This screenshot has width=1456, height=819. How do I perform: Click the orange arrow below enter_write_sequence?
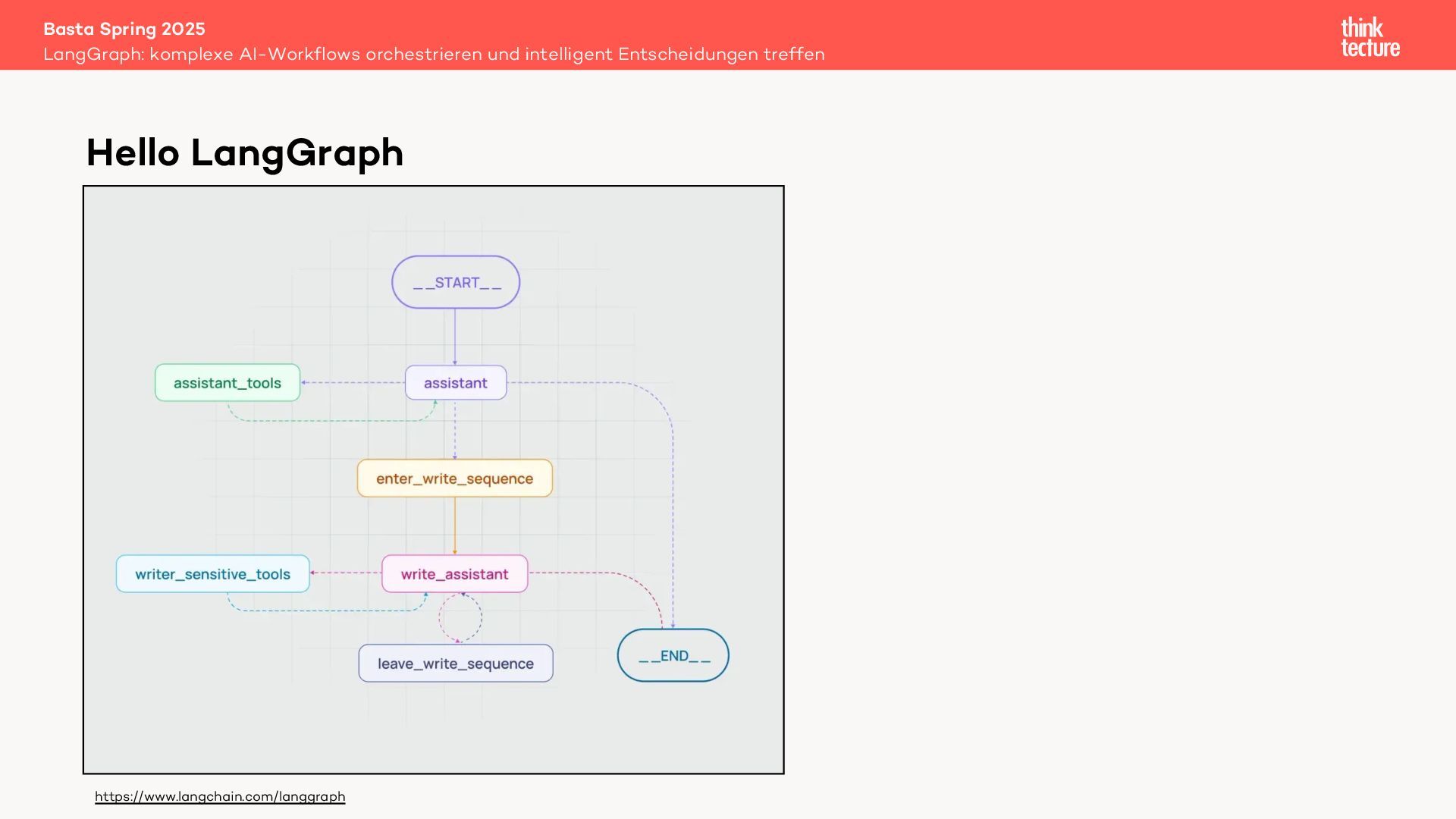tap(455, 526)
